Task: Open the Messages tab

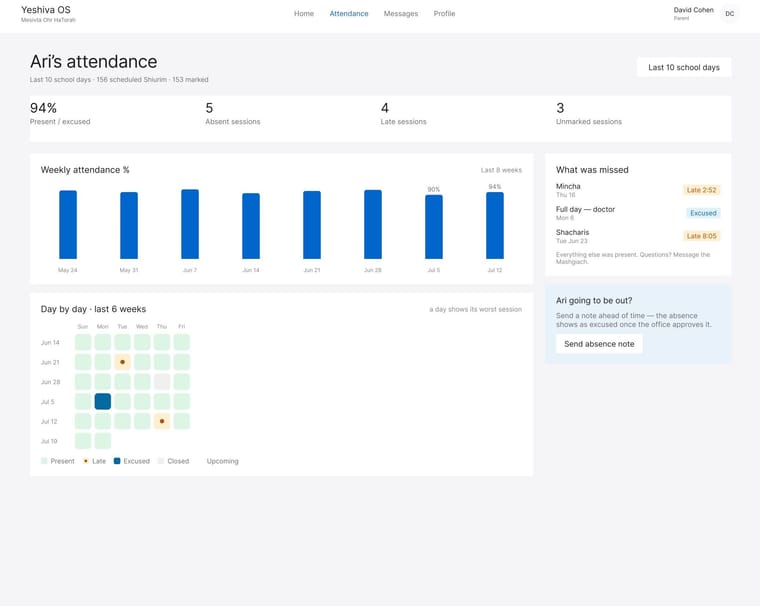Action: 401,14
